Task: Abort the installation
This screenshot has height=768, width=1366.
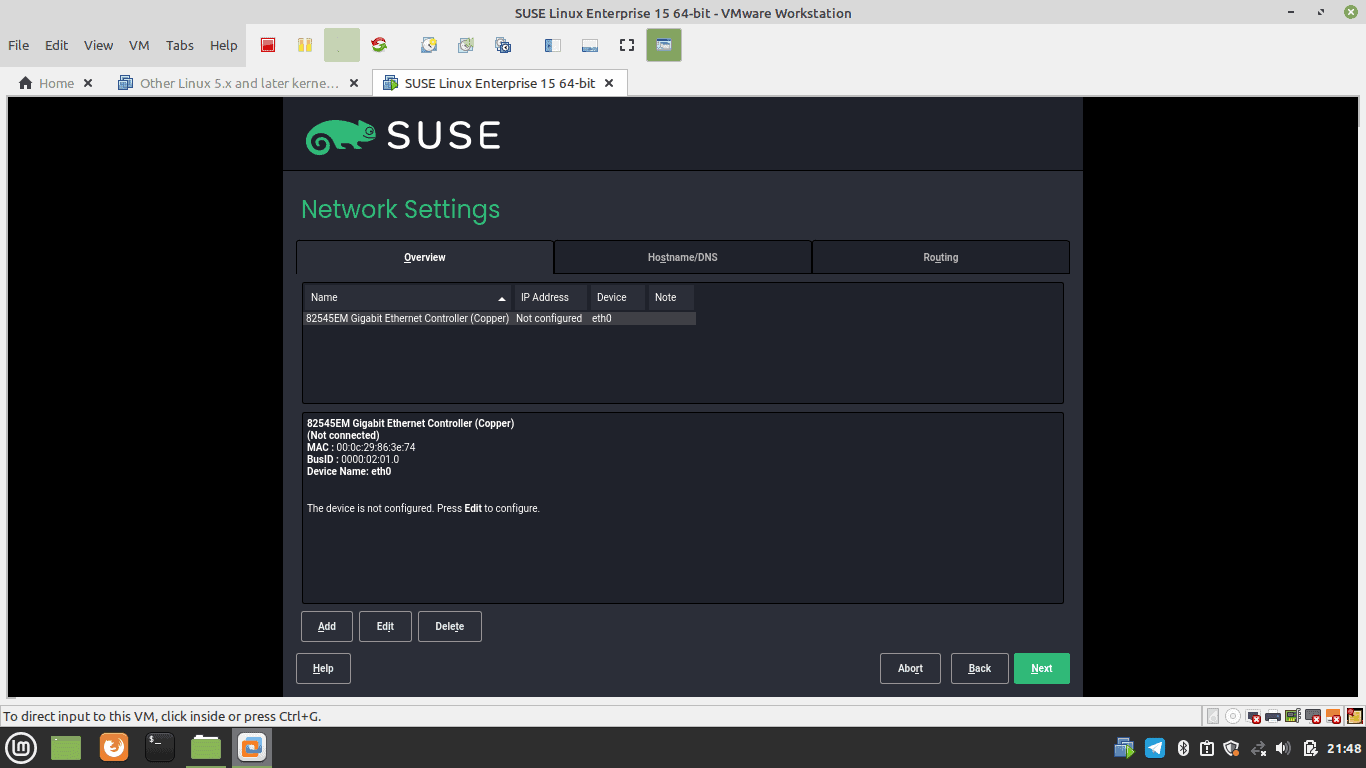Action: pos(910,668)
